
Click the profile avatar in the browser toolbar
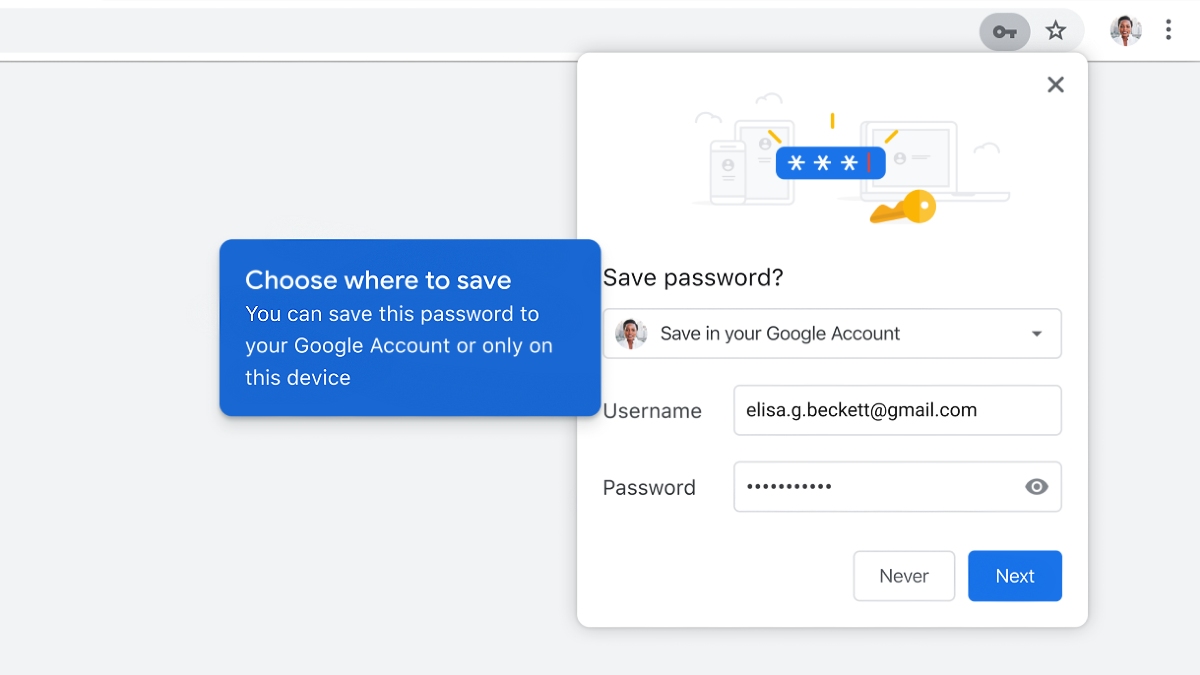pyautogui.click(x=1125, y=30)
